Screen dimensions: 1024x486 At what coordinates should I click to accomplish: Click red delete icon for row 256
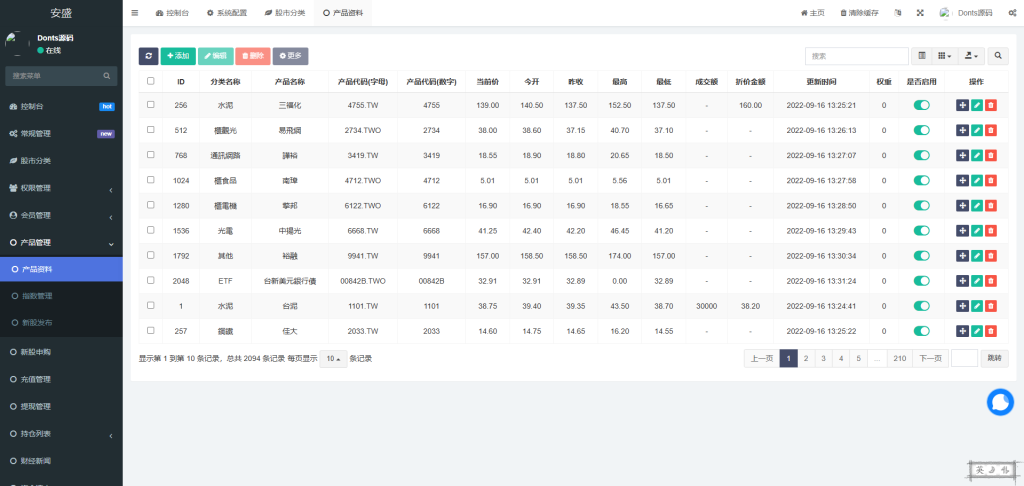[x=990, y=105]
